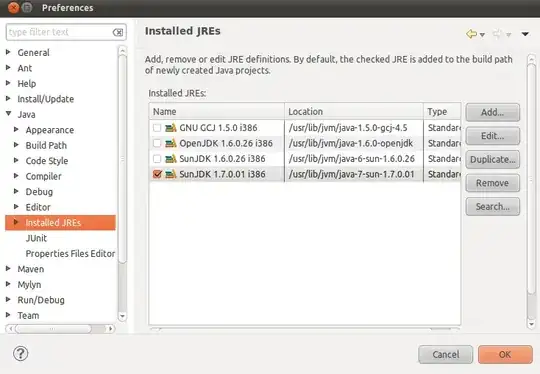Expand the Appearance node under Java
This screenshot has width=540, height=374.
tap(16, 129)
